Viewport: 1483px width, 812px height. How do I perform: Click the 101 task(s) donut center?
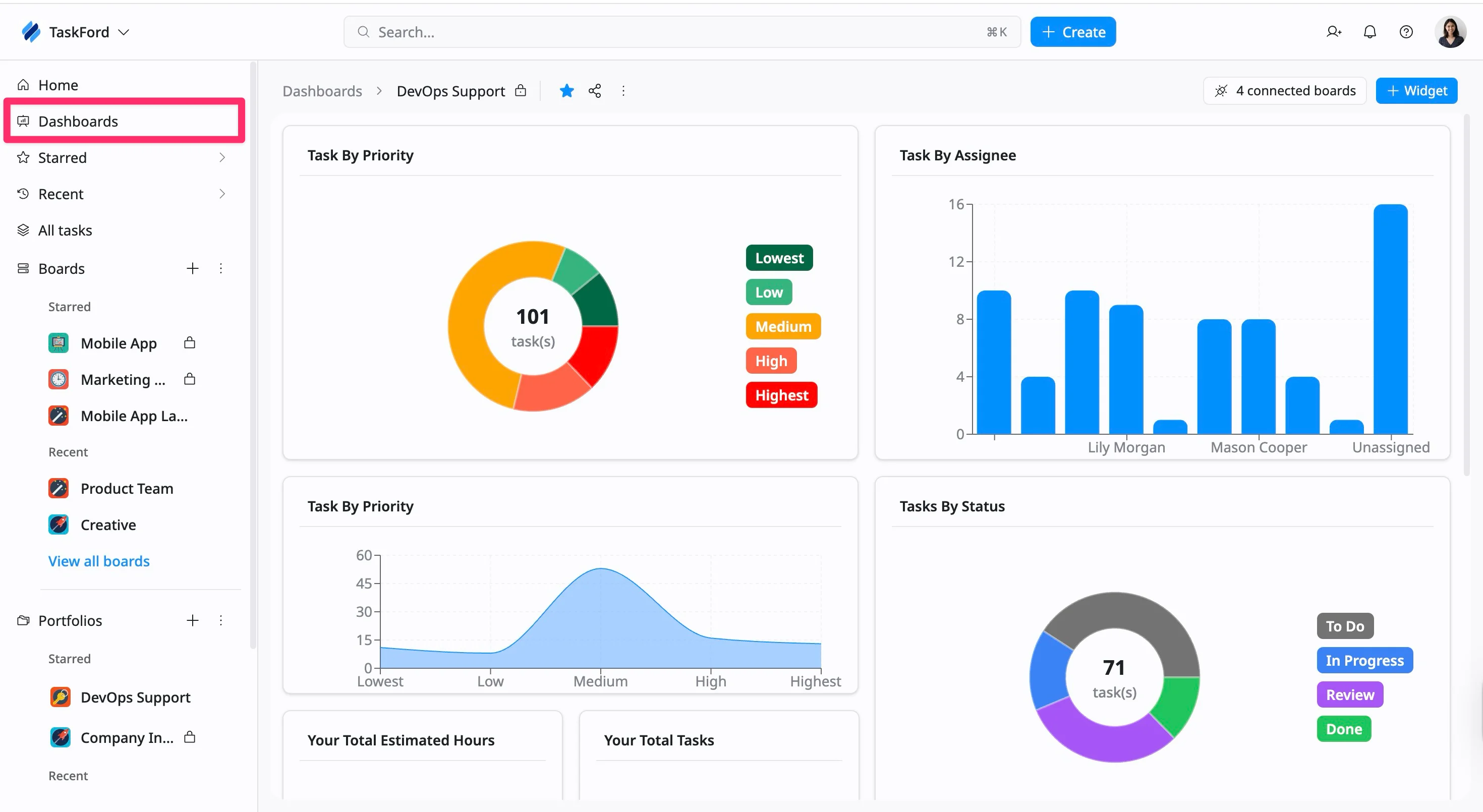[533, 326]
